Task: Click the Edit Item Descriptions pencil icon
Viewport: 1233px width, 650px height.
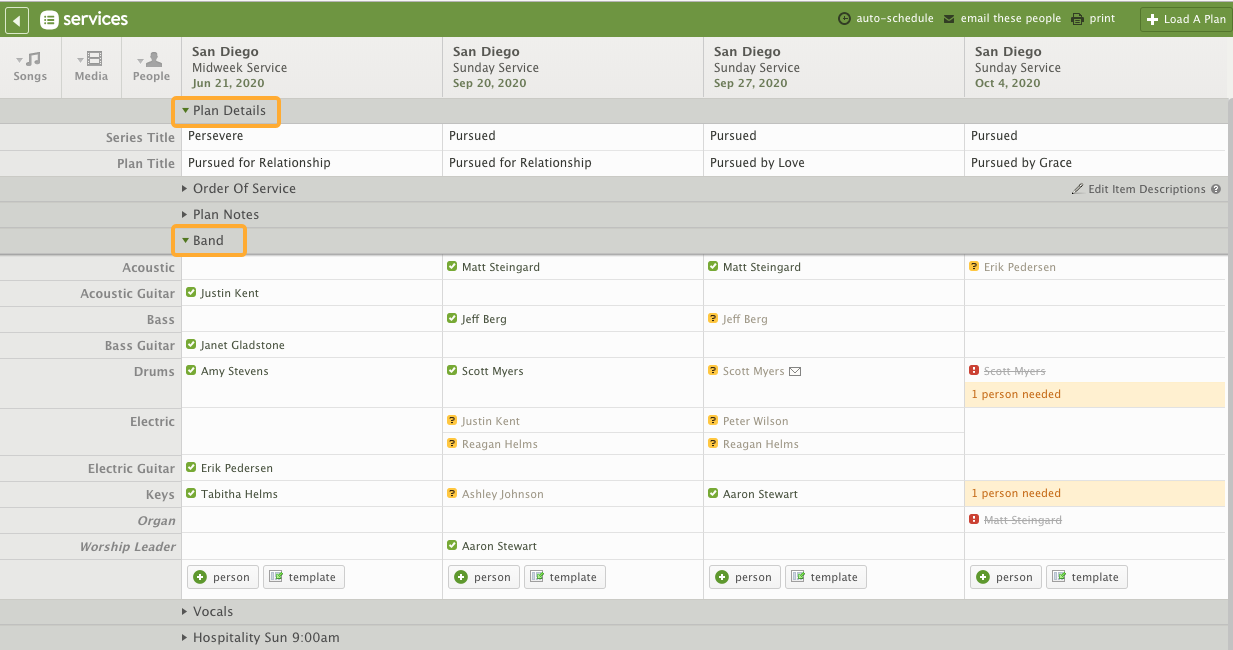Action: click(1077, 188)
